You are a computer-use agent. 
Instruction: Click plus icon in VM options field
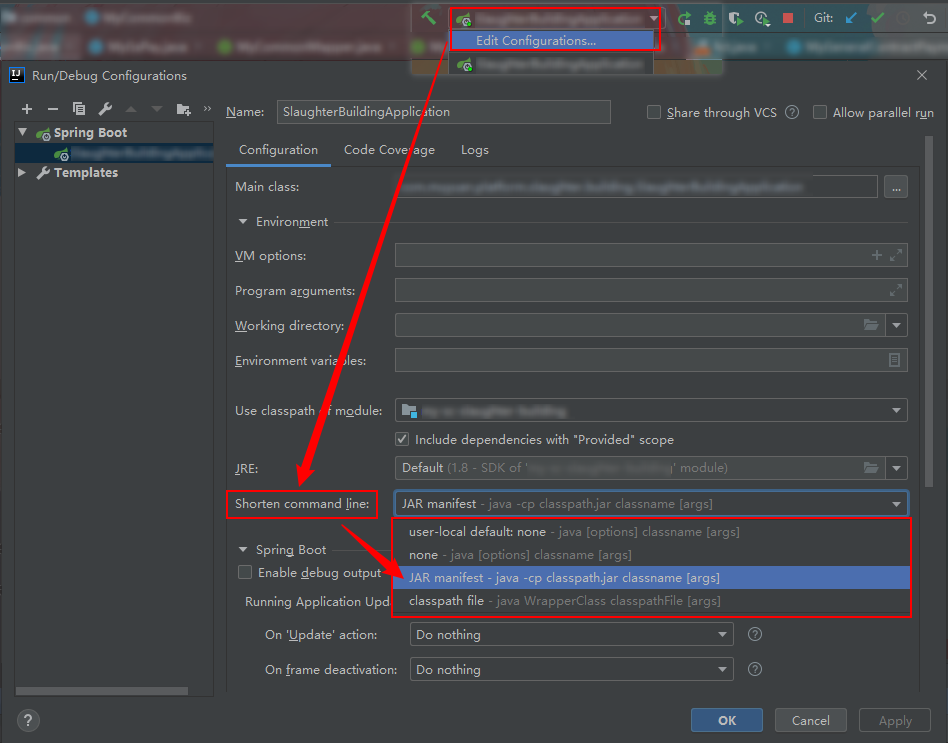click(x=876, y=255)
